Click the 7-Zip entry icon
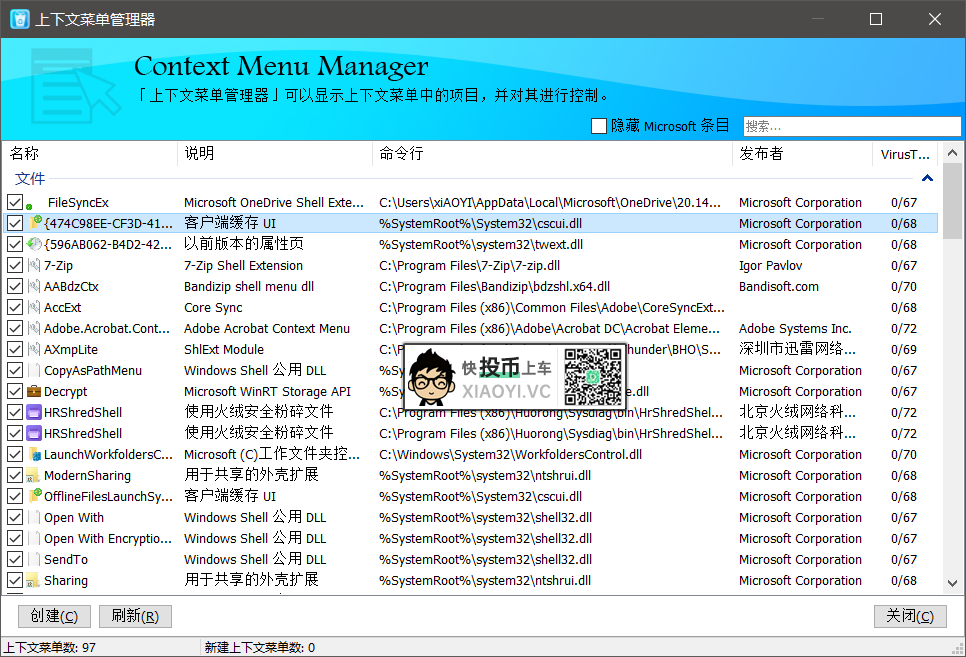 [33, 266]
